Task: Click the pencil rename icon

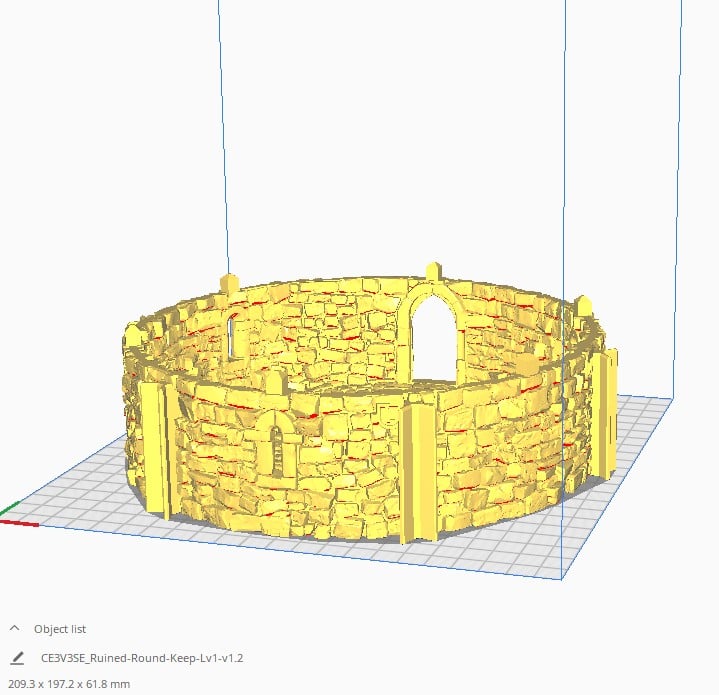Action: (x=16, y=659)
